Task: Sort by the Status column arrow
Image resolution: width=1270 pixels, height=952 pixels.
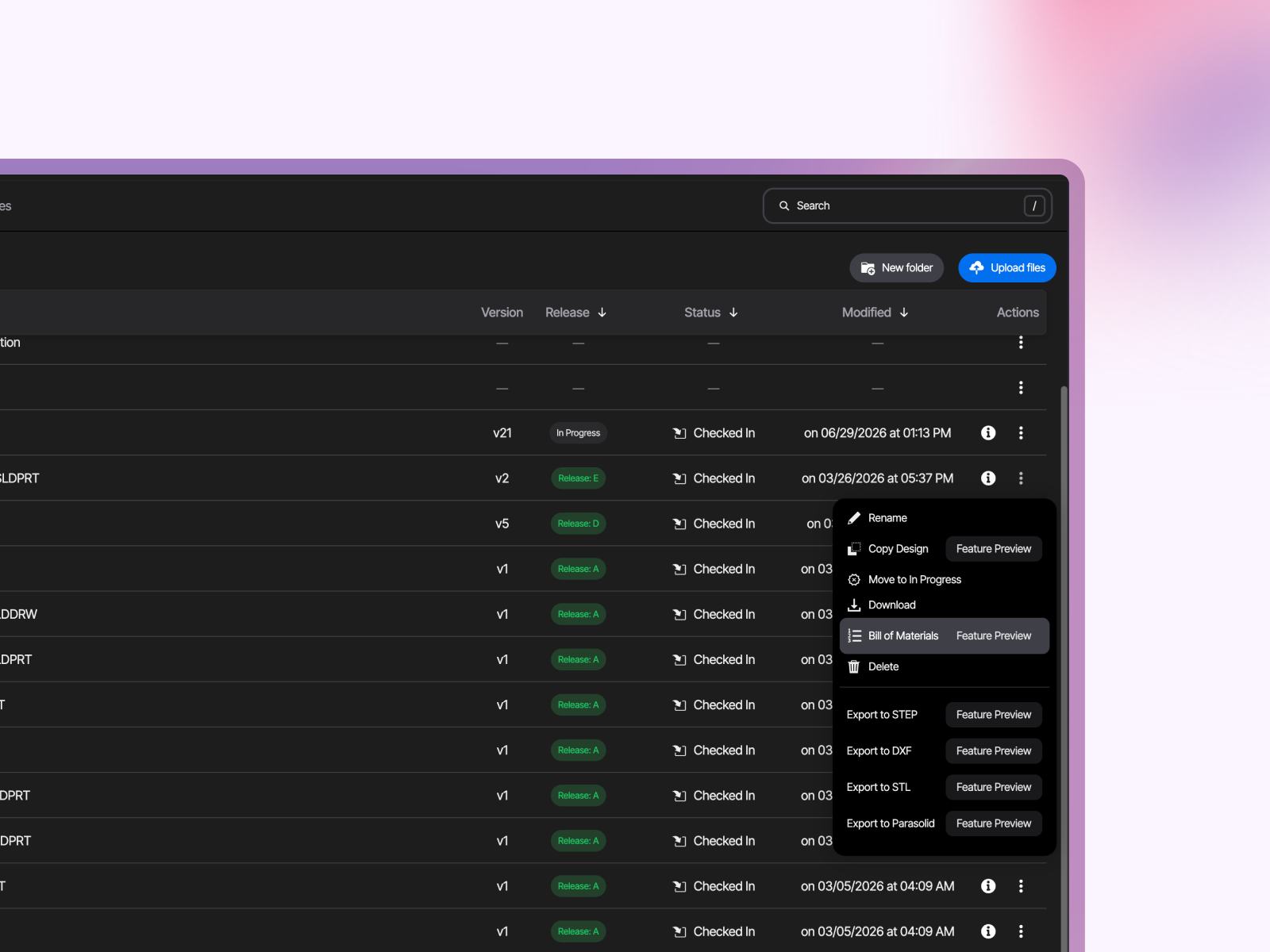Action: (733, 313)
